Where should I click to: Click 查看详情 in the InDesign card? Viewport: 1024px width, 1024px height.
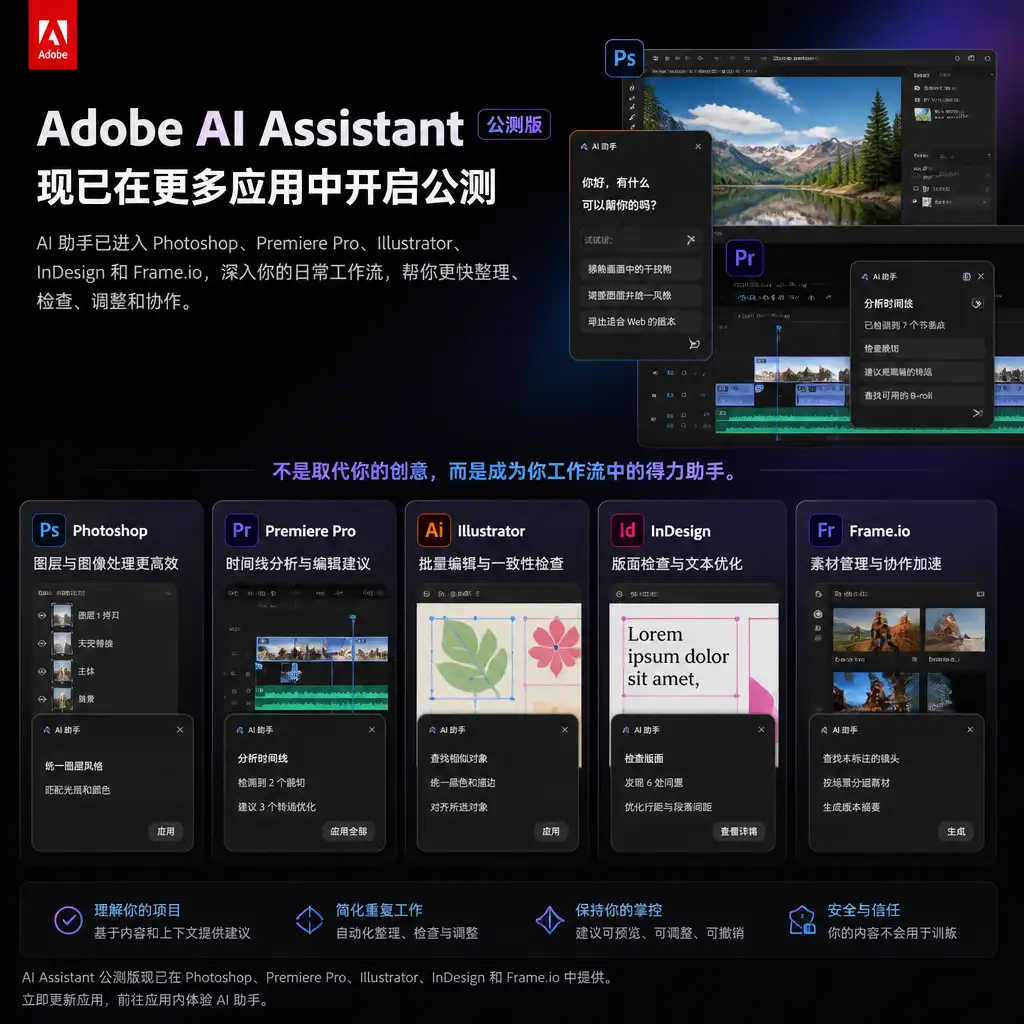point(739,831)
